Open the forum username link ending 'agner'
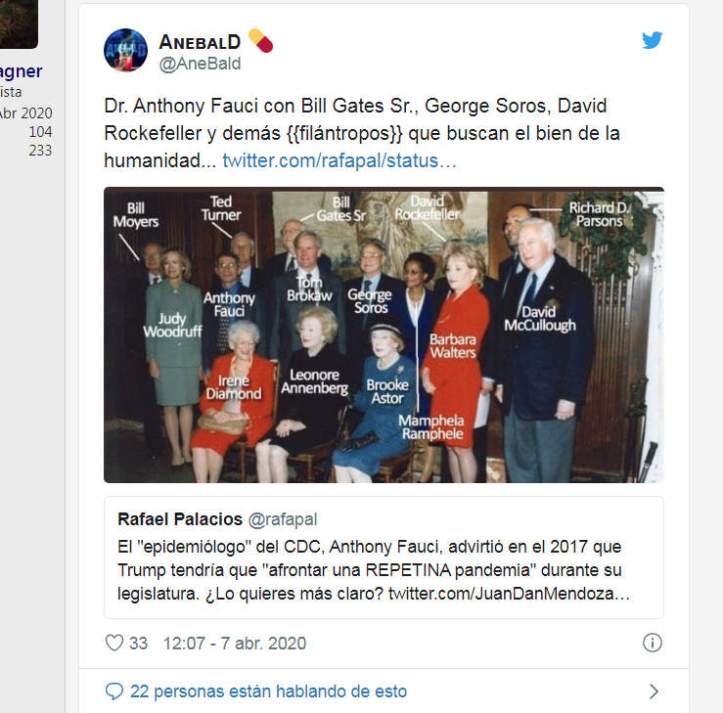Viewport: 723px width, 713px height. [x=21, y=71]
